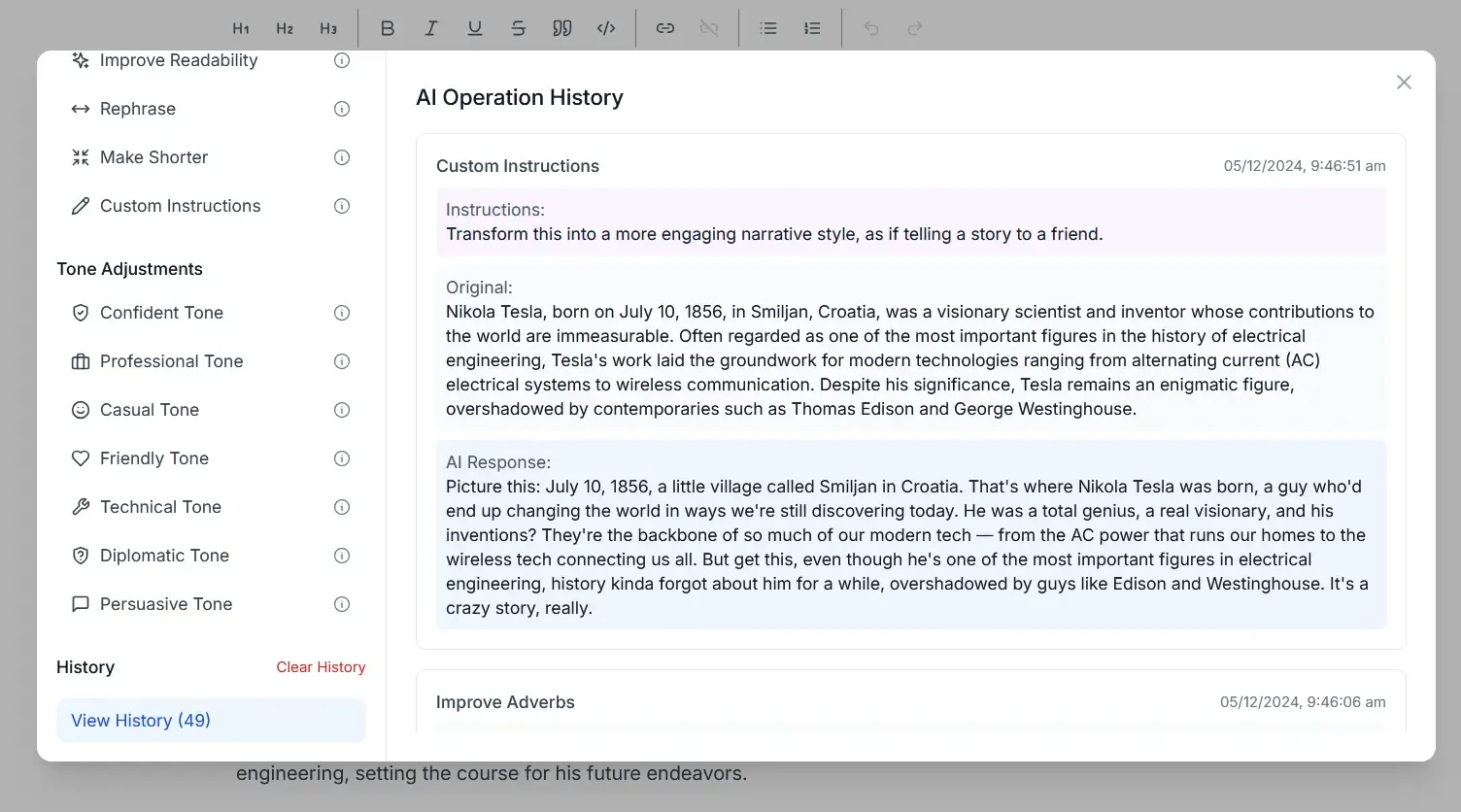Redo the last edit
Viewport: 1461px width, 812px height.
coord(915,28)
